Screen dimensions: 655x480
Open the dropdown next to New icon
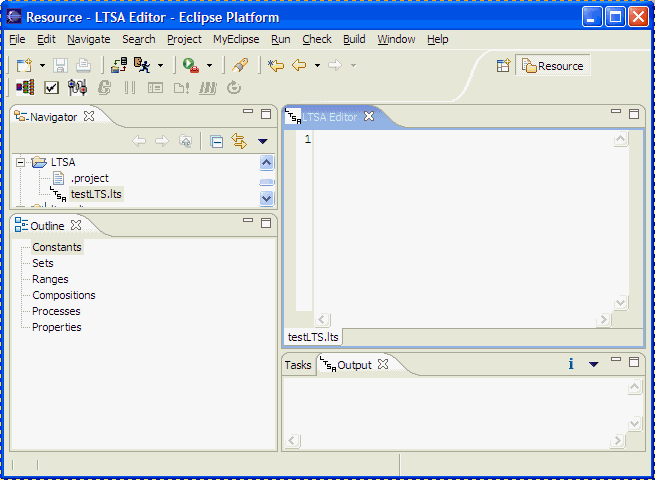coord(42,66)
